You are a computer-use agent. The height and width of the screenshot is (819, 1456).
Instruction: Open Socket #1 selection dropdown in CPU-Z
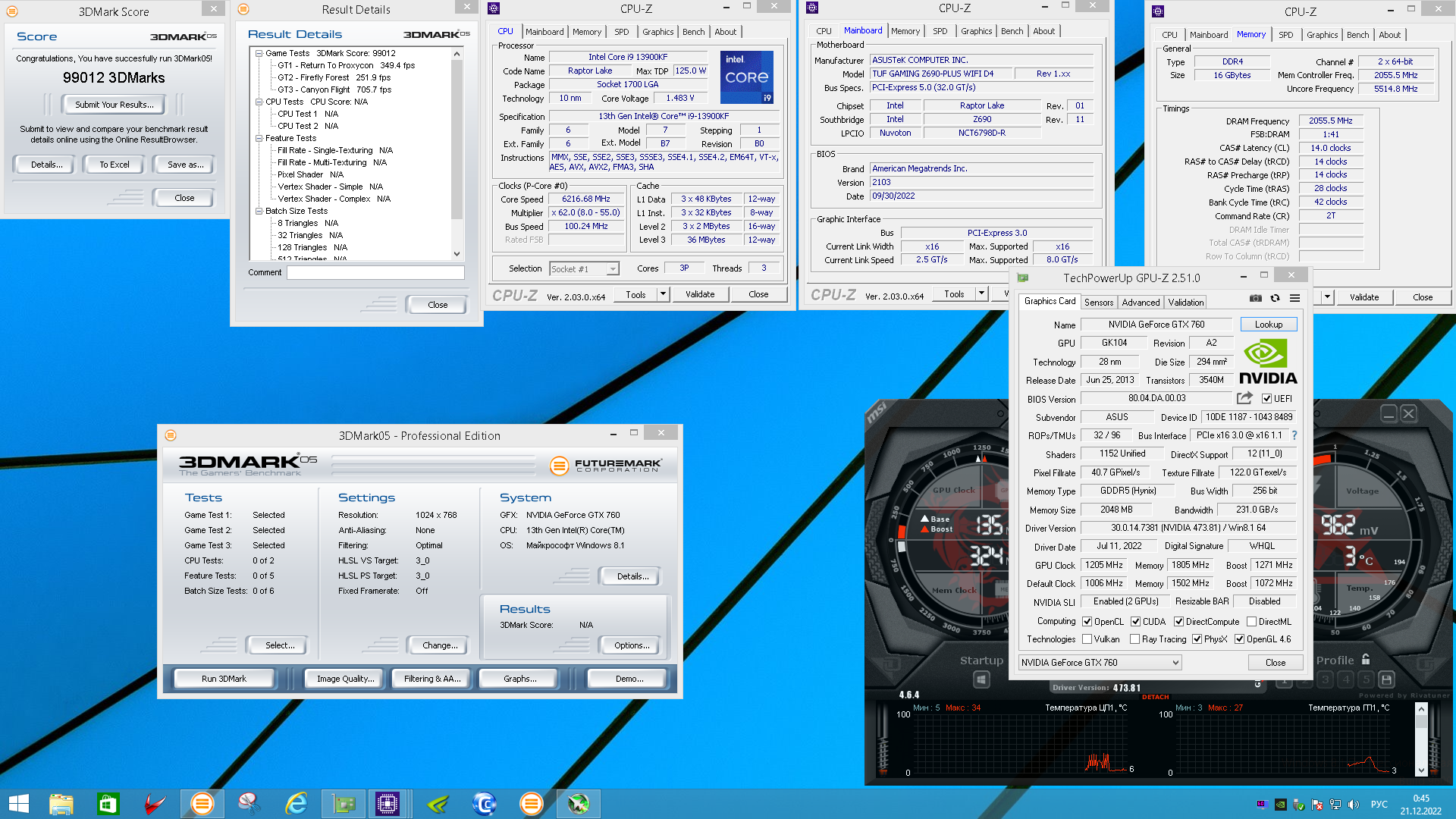(x=584, y=268)
